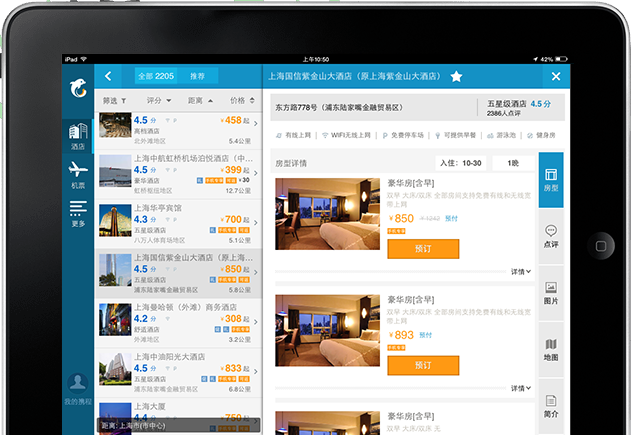Select 上海华亭宾馆 in list
The image size is (631, 435).
coord(178,223)
